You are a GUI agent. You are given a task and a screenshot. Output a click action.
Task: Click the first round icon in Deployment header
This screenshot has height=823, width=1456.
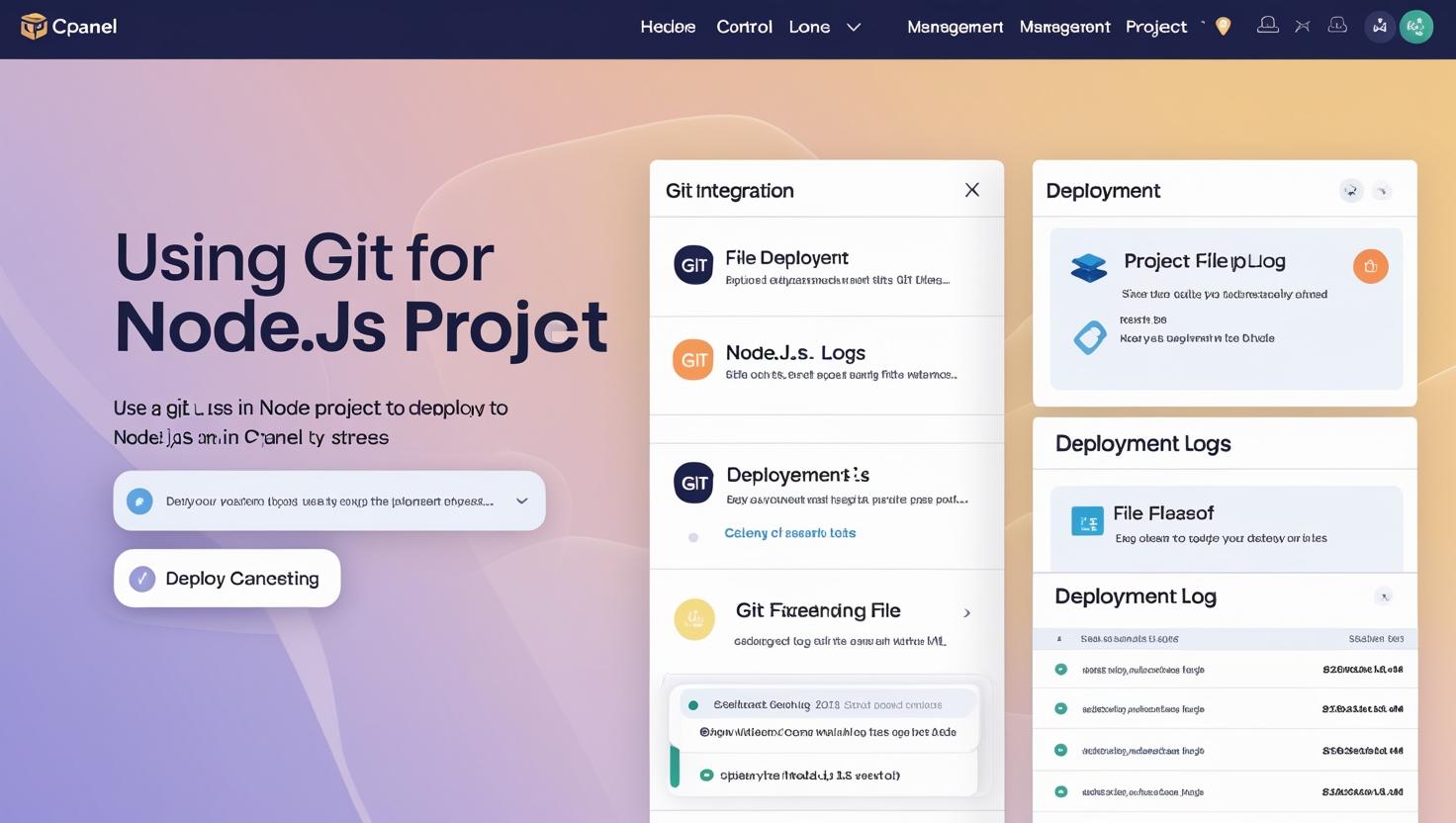click(x=1351, y=191)
